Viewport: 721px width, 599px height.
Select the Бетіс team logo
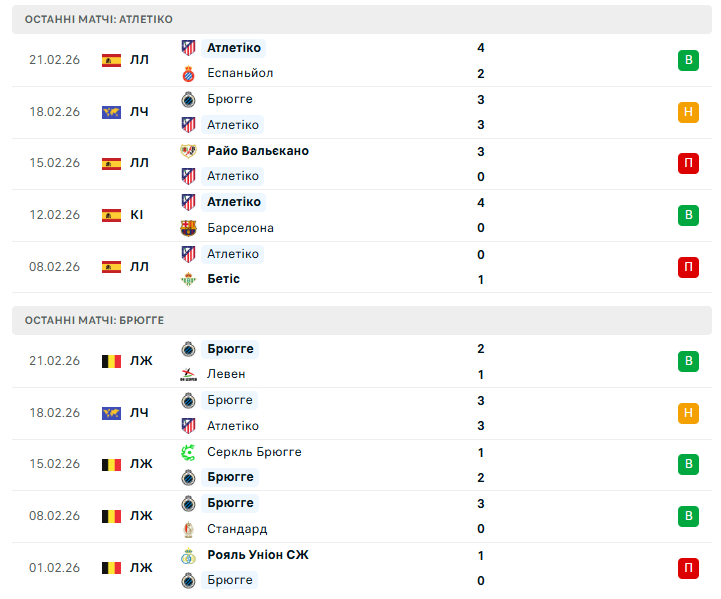pos(187,279)
